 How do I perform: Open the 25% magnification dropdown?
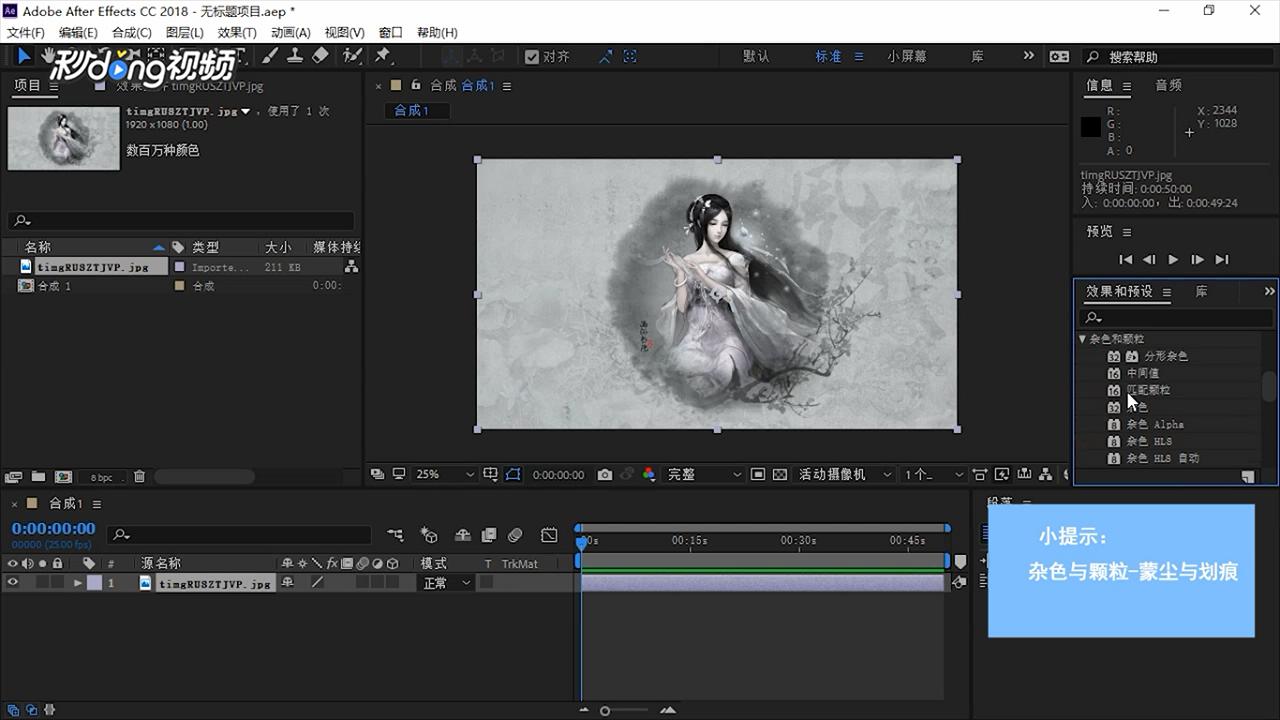tap(444, 475)
